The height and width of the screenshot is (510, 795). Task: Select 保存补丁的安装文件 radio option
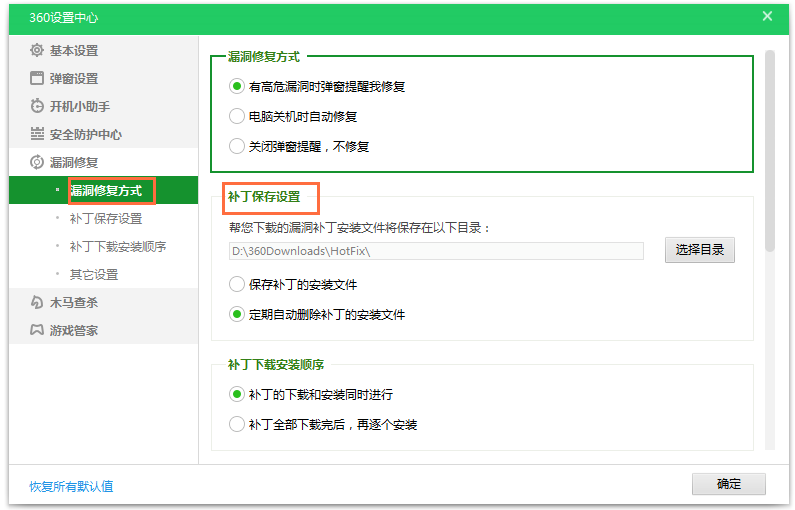pyautogui.click(x=237, y=284)
